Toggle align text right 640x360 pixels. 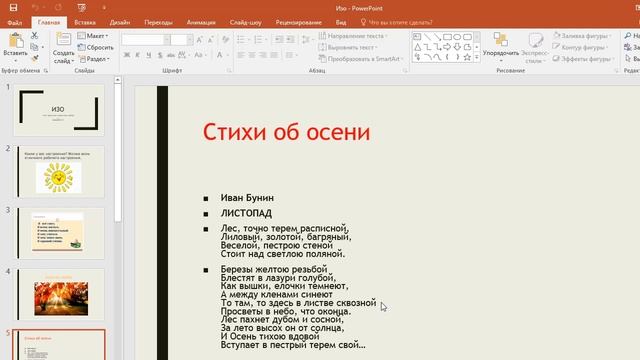[x=263, y=55]
